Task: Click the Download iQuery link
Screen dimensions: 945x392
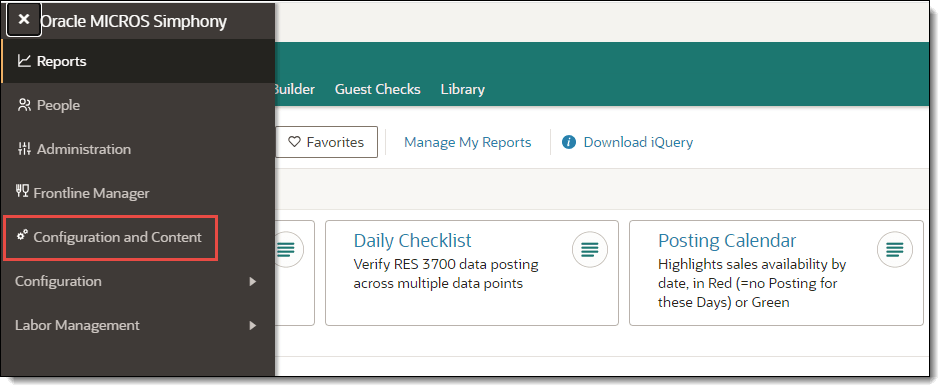Action: pyautogui.click(x=638, y=142)
